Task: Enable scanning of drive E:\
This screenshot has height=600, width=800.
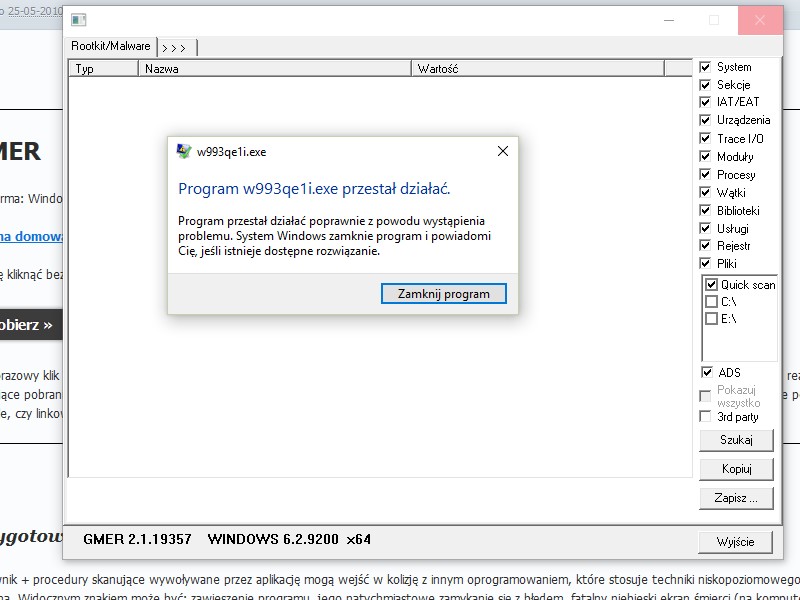Action: (x=711, y=318)
